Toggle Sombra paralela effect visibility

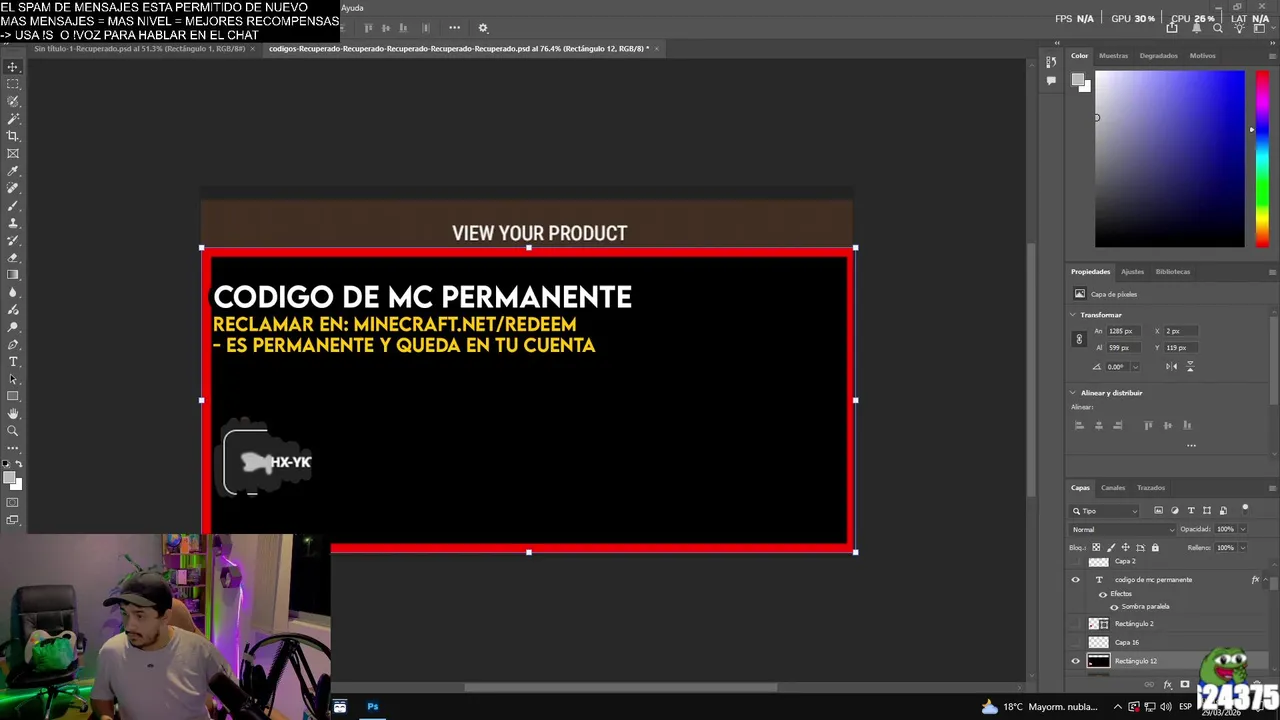coord(1114,607)
